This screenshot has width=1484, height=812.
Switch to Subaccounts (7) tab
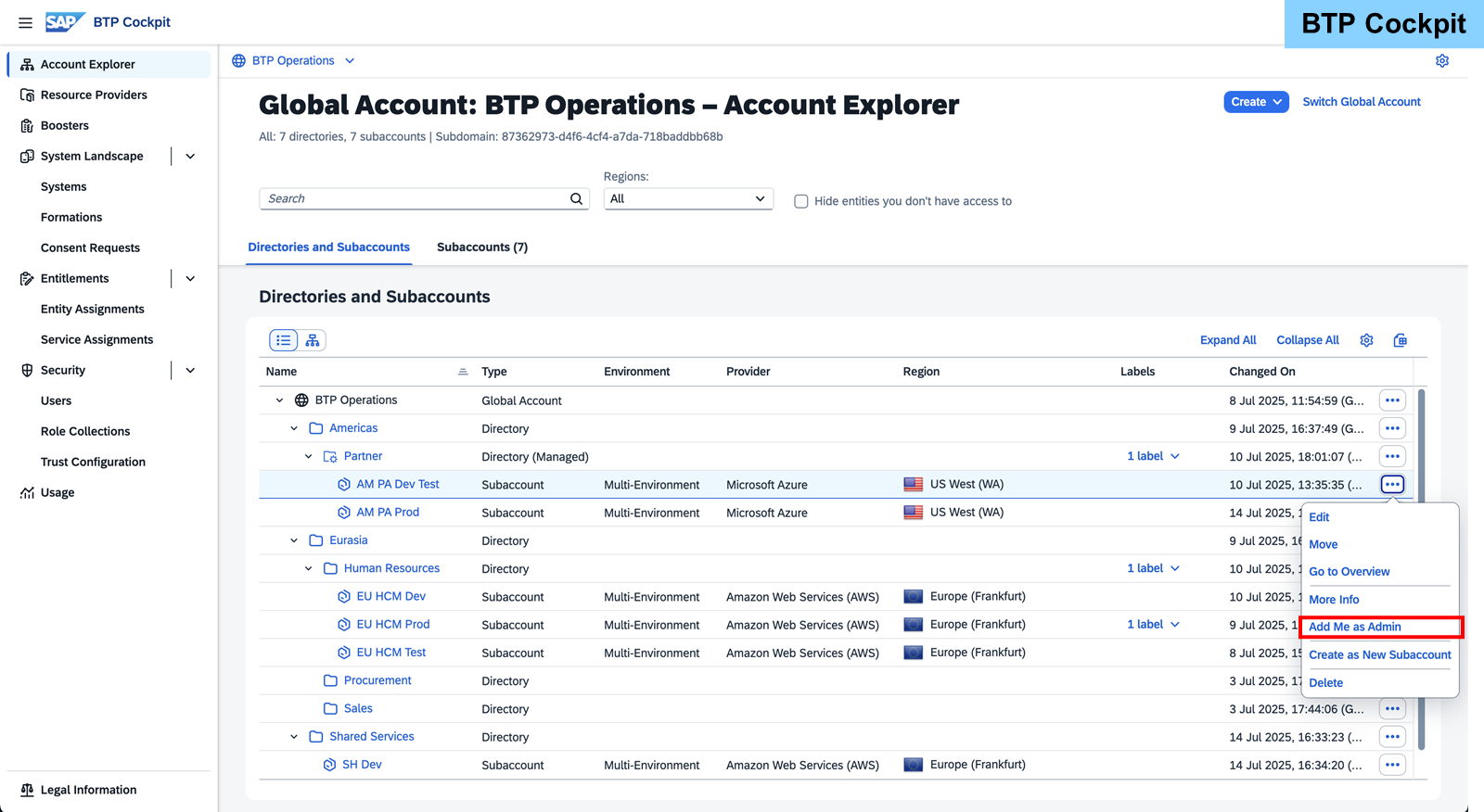(x=482, y=247)
